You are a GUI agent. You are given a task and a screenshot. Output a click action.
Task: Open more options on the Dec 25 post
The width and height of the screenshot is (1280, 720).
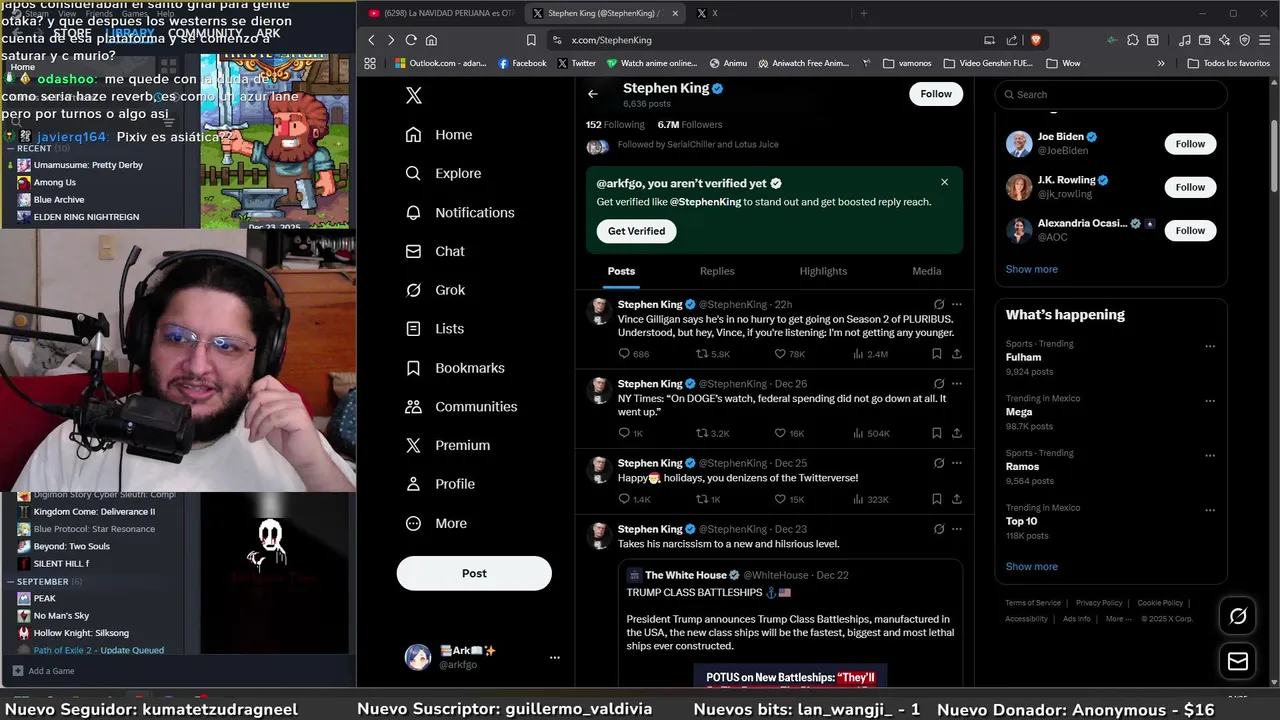(957, 463)
